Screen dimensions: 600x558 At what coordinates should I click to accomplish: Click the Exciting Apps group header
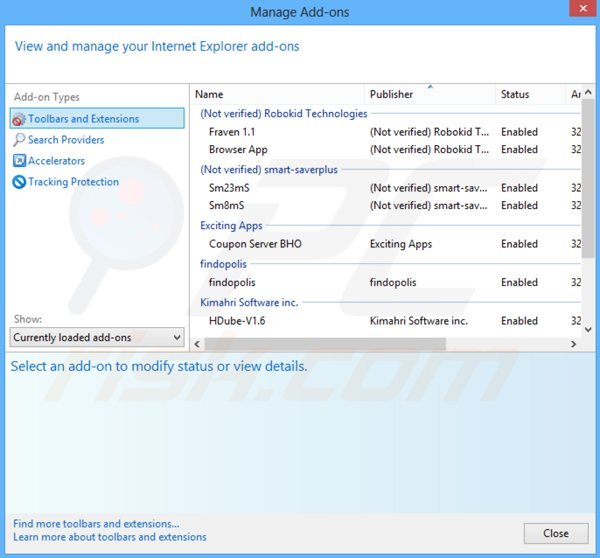pos(231,226)
